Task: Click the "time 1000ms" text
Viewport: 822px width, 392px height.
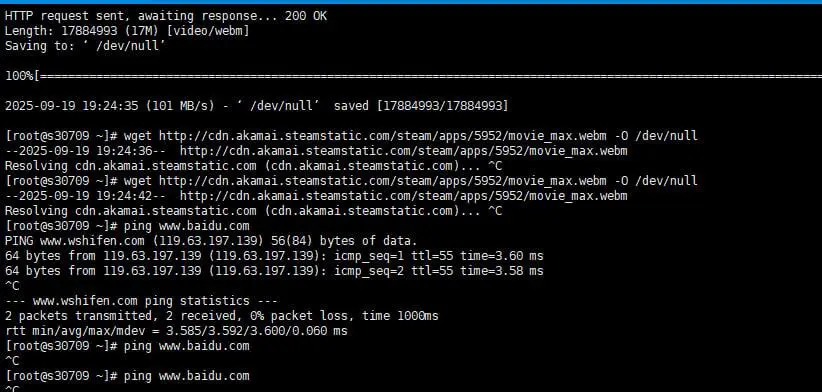Action: (400, 316)
